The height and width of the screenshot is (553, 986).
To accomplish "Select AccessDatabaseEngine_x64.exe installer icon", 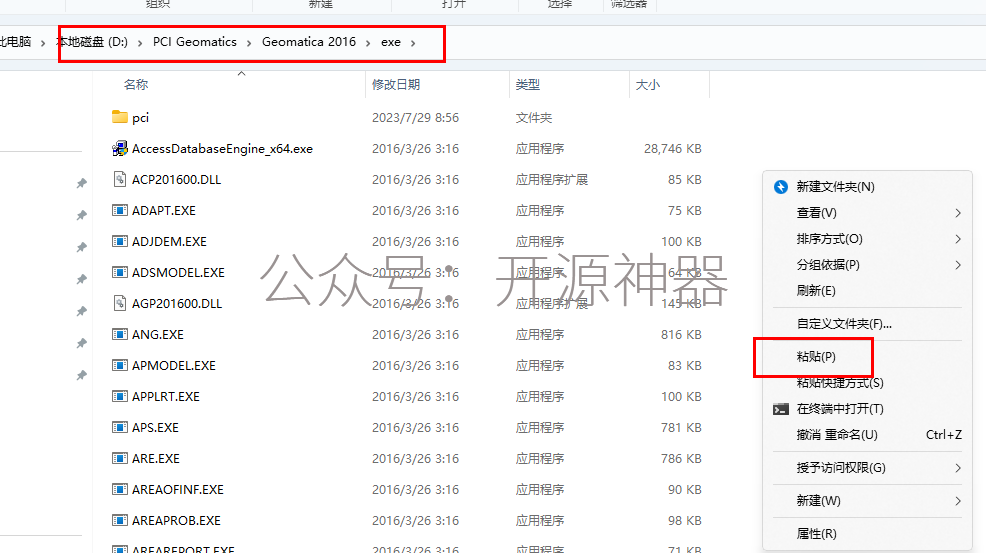I will pyautogui.click(x=119, y=148).
